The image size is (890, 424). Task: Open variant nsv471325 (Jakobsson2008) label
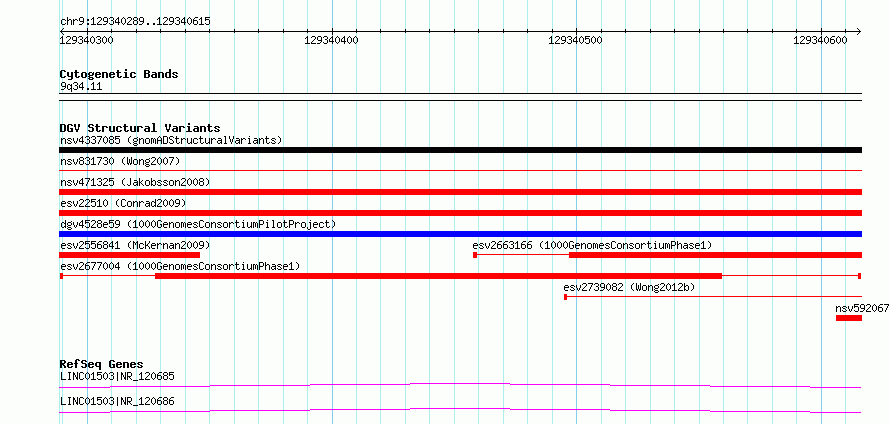[x=135, y=182]
